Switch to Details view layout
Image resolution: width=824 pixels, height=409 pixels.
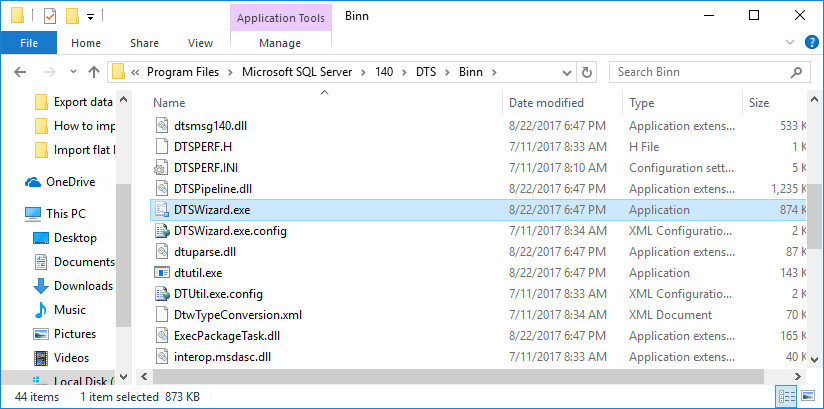coord(786,396)
